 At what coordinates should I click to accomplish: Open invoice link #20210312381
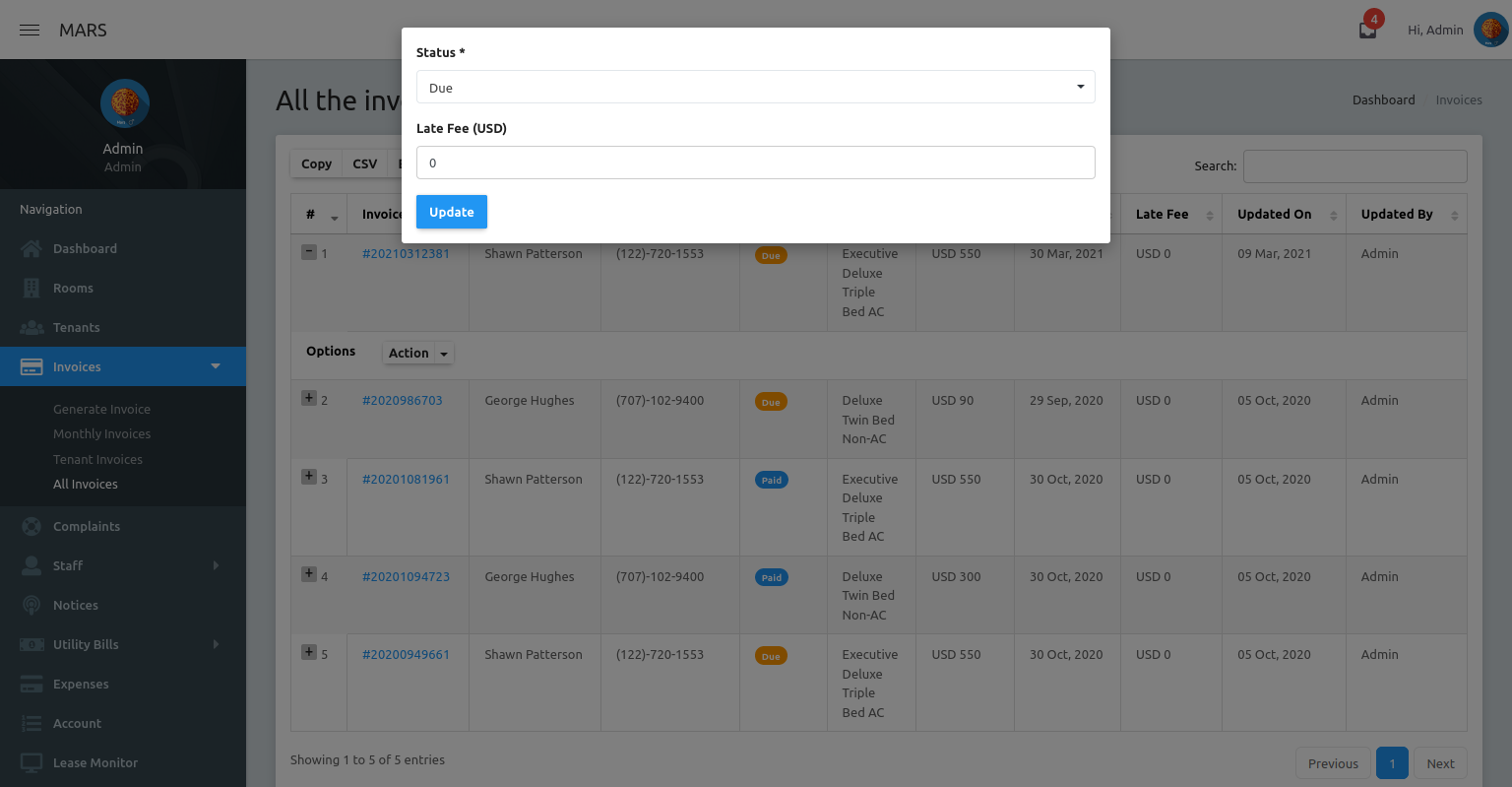406,253
